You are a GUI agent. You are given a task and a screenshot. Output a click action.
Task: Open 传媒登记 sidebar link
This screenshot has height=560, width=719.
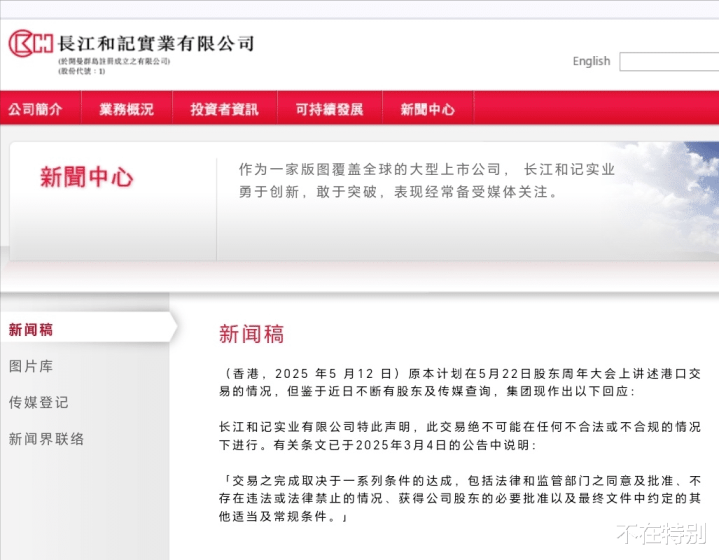tap(39, 402)
